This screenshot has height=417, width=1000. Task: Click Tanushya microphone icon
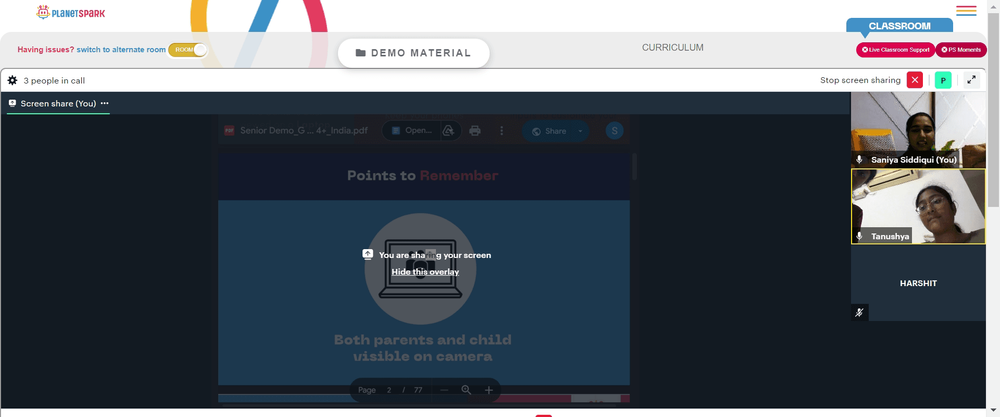coord(860,236)
